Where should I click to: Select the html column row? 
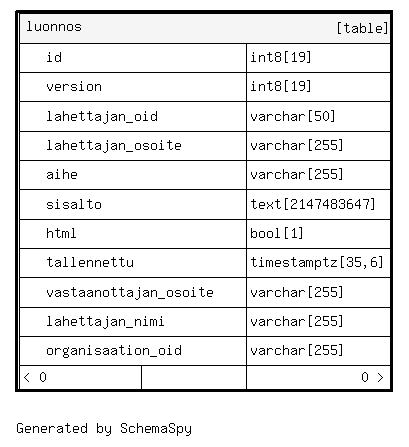(x=205, y=234)
